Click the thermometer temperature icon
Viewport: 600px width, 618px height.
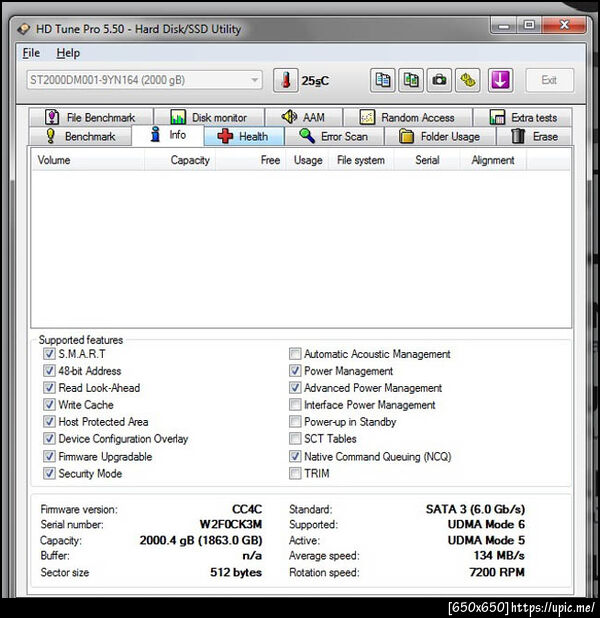(286, 80)
